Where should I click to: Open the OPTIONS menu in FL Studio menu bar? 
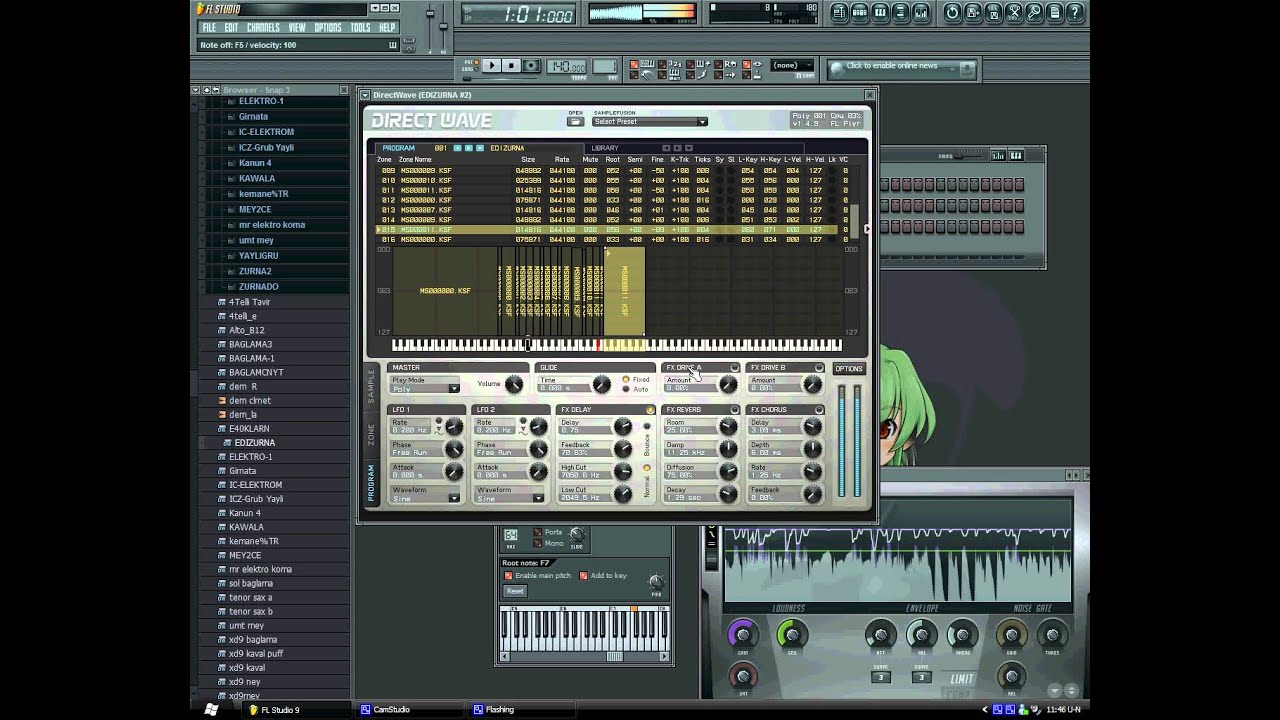point(328,27)
